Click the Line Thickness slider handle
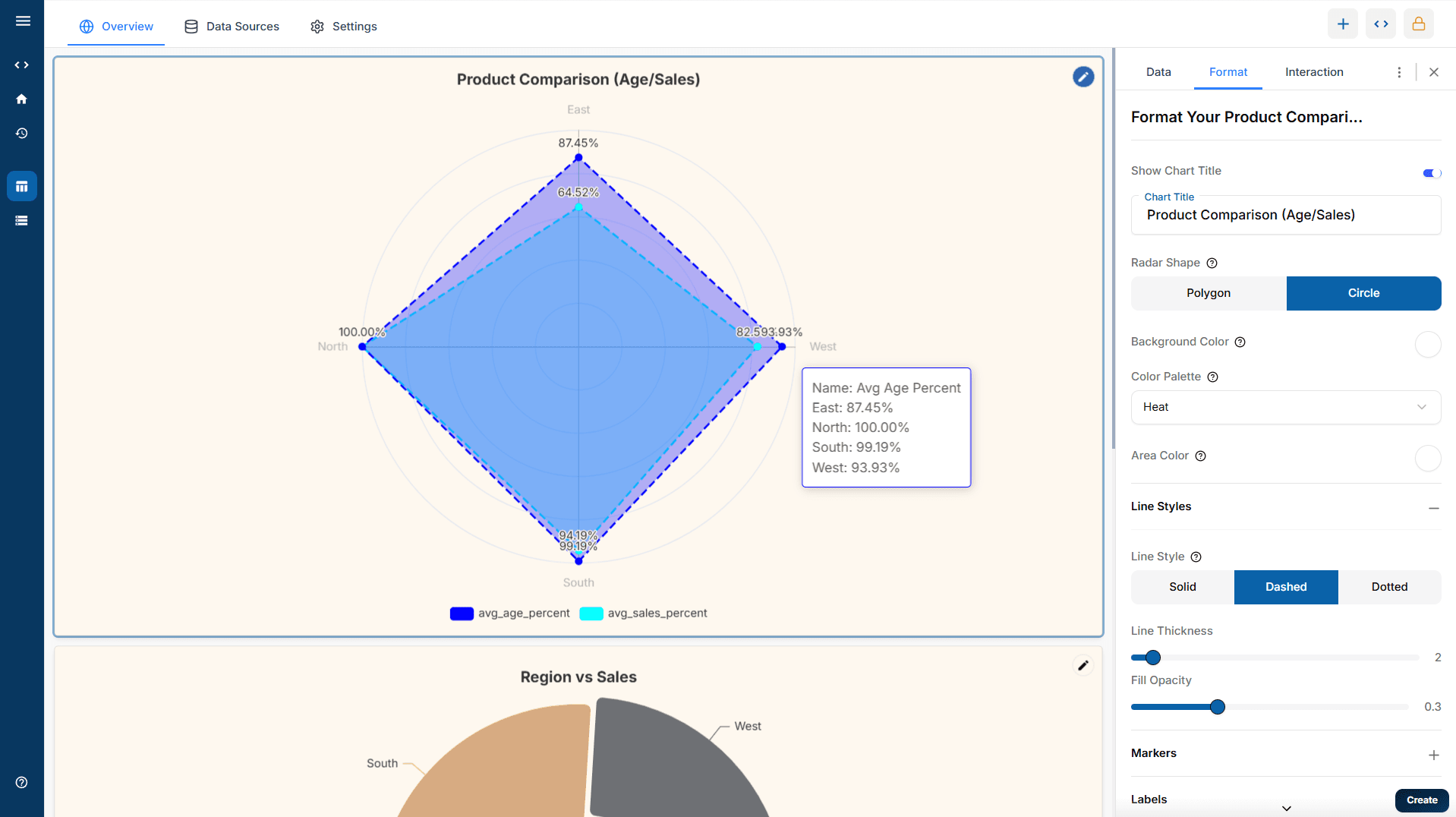Screen dimensions: 1456x817 (1153, 658)
